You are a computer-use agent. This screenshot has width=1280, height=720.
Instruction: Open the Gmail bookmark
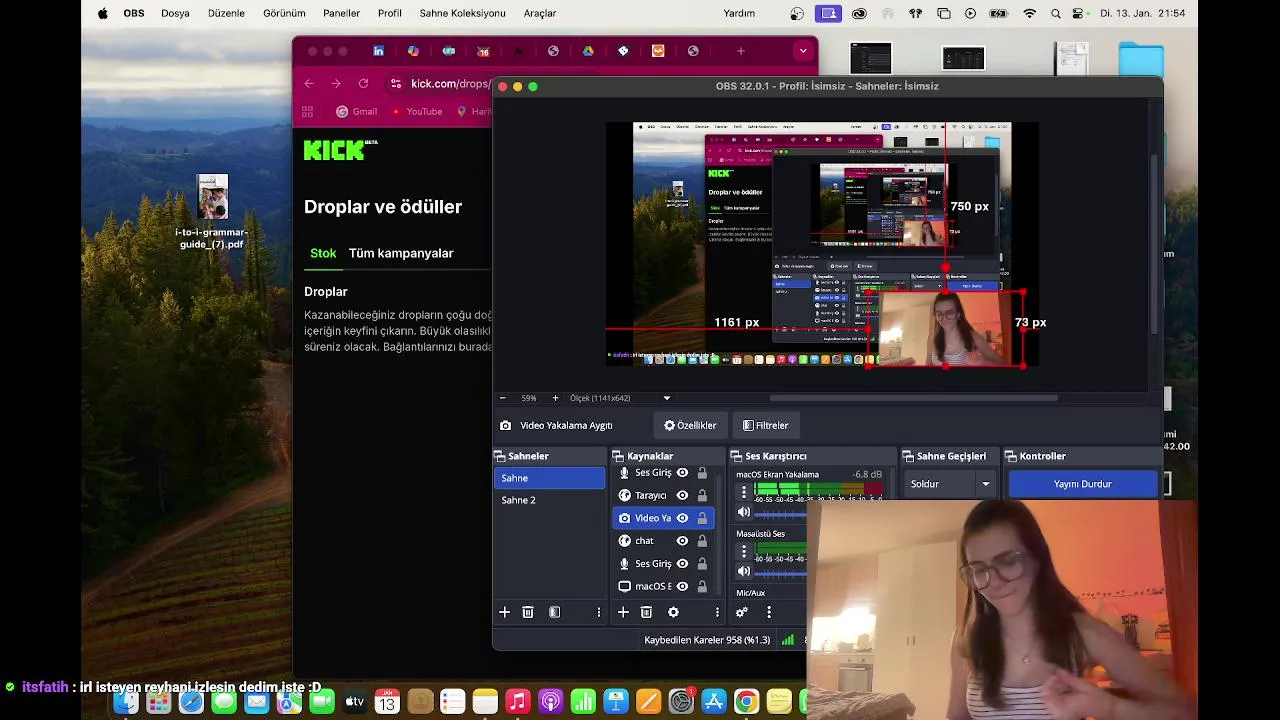[356, 112]
